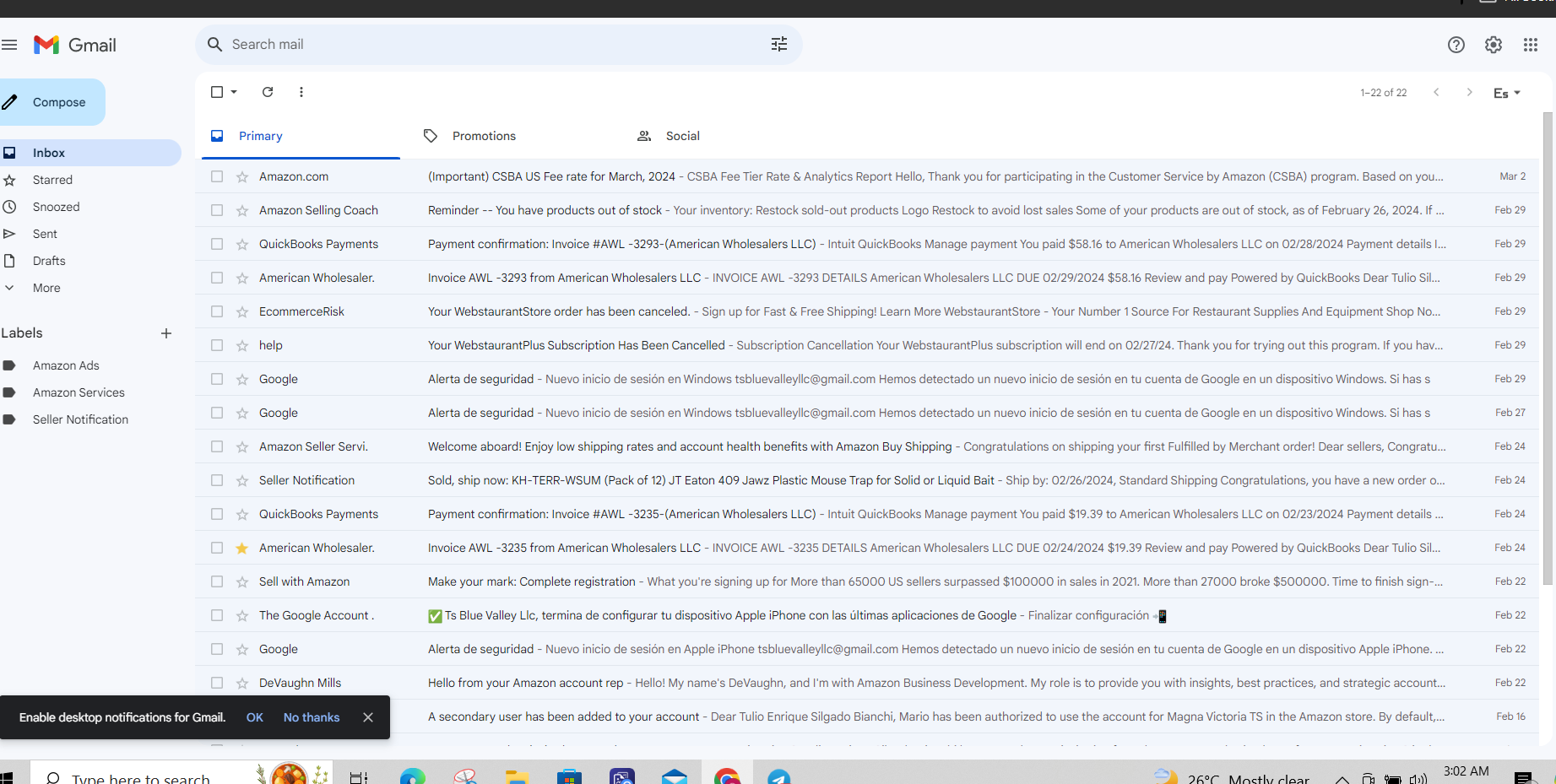
Task: Select the EcommerceRisk email checkbox
Action: [x=217, y=311]
